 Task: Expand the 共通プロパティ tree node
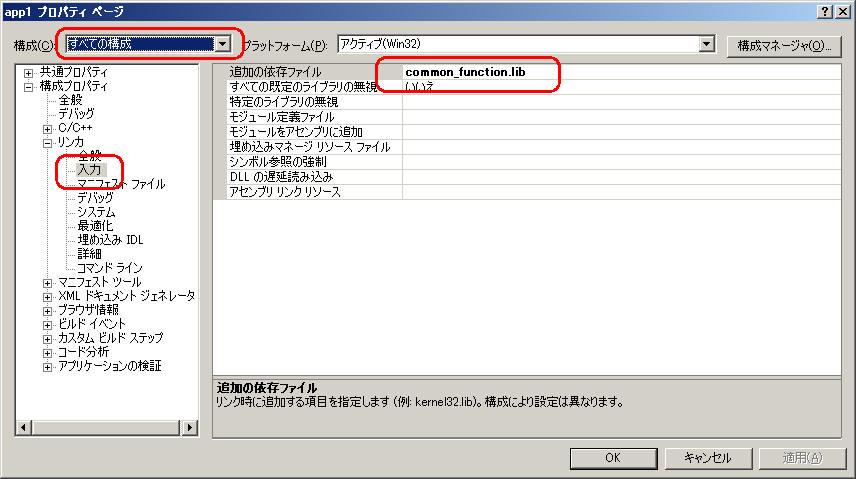tap(29, 73)
